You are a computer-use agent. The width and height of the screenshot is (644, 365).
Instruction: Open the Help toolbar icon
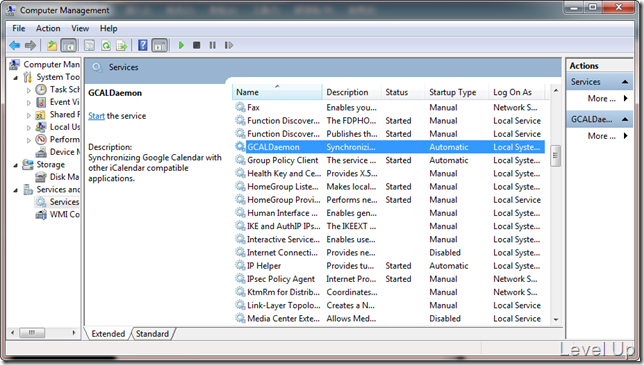[x=143, y=45]
